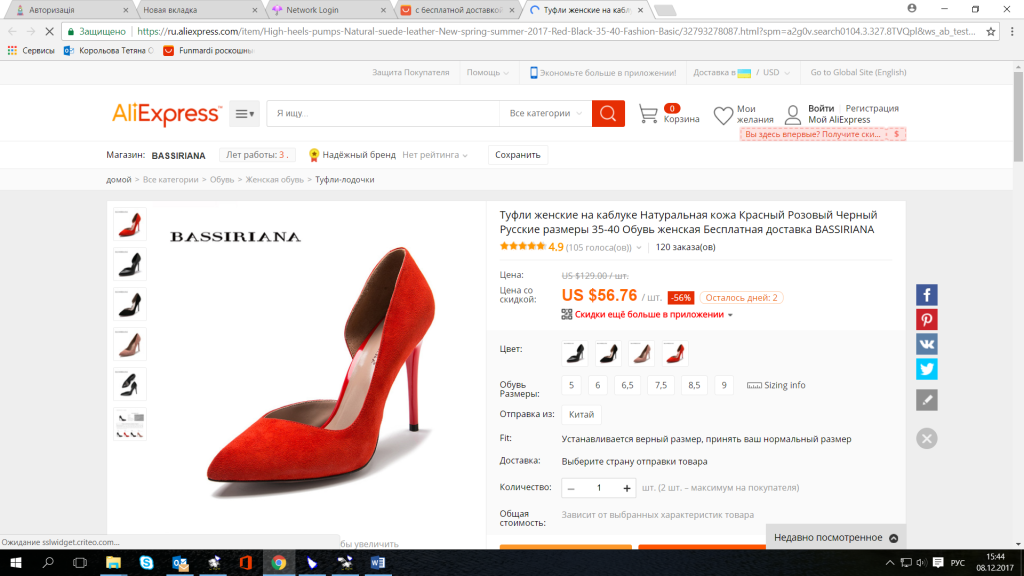Share product on Facebook
Viewport: 1024px width, 576px height.
(x=927, y=294)
